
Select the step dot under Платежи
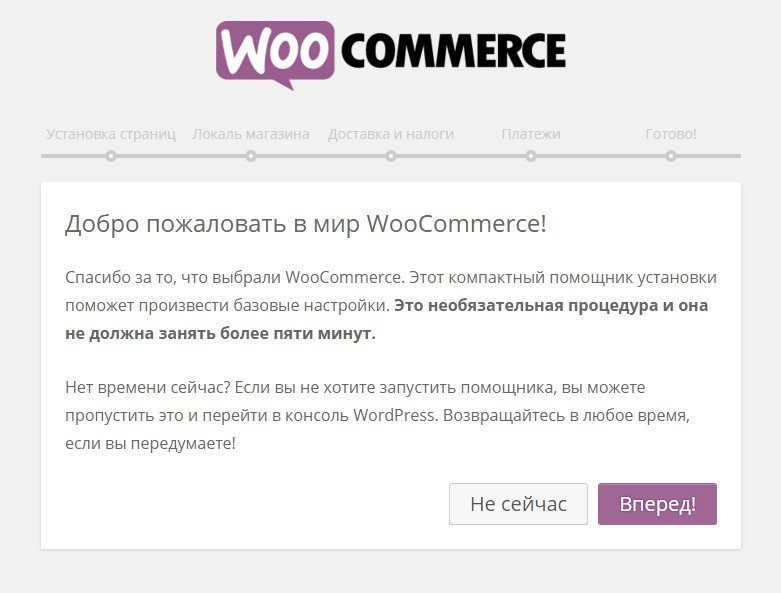coord(531,156)
